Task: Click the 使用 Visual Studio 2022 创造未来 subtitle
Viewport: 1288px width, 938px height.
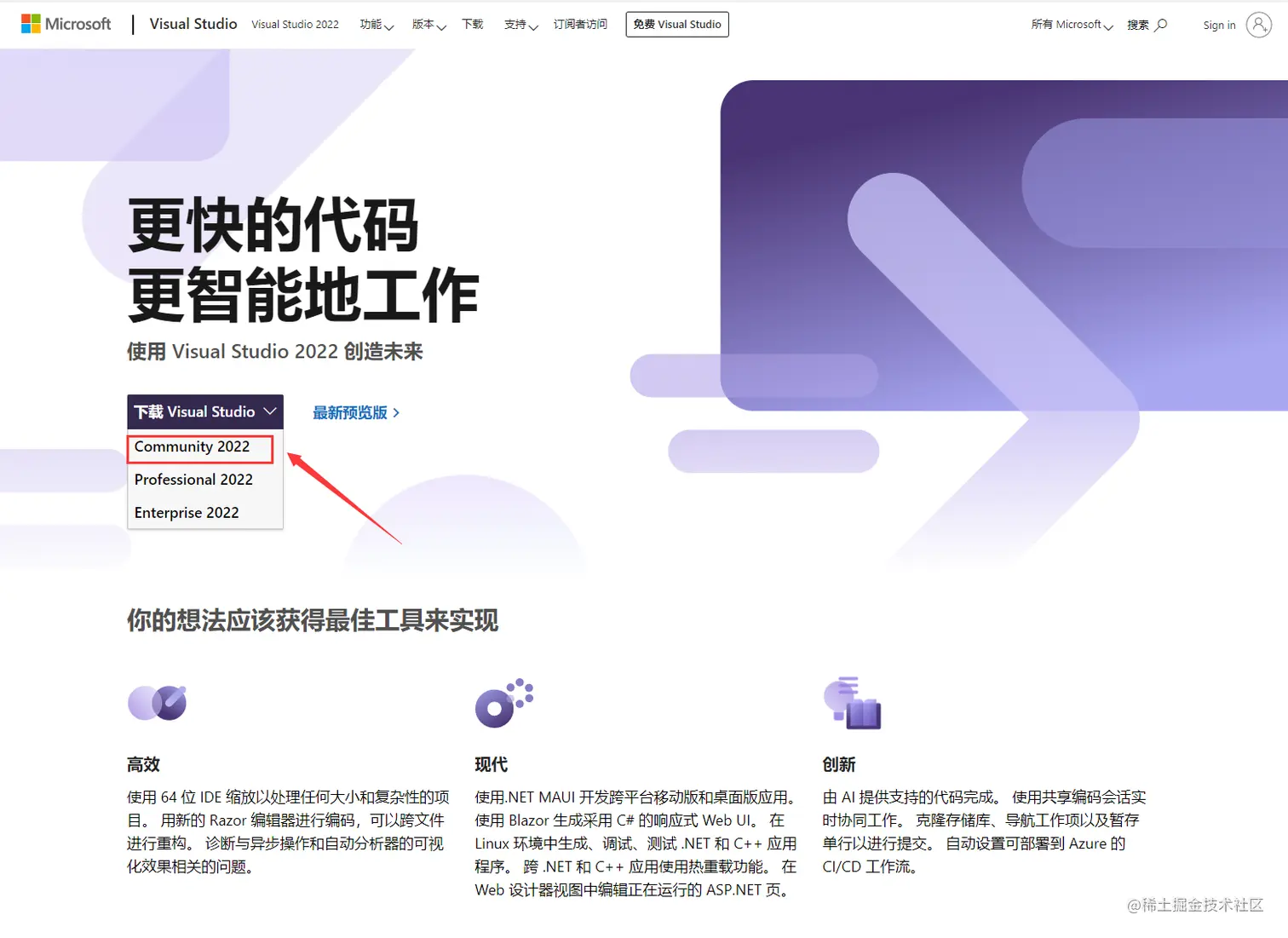Action: click(275, 352)
